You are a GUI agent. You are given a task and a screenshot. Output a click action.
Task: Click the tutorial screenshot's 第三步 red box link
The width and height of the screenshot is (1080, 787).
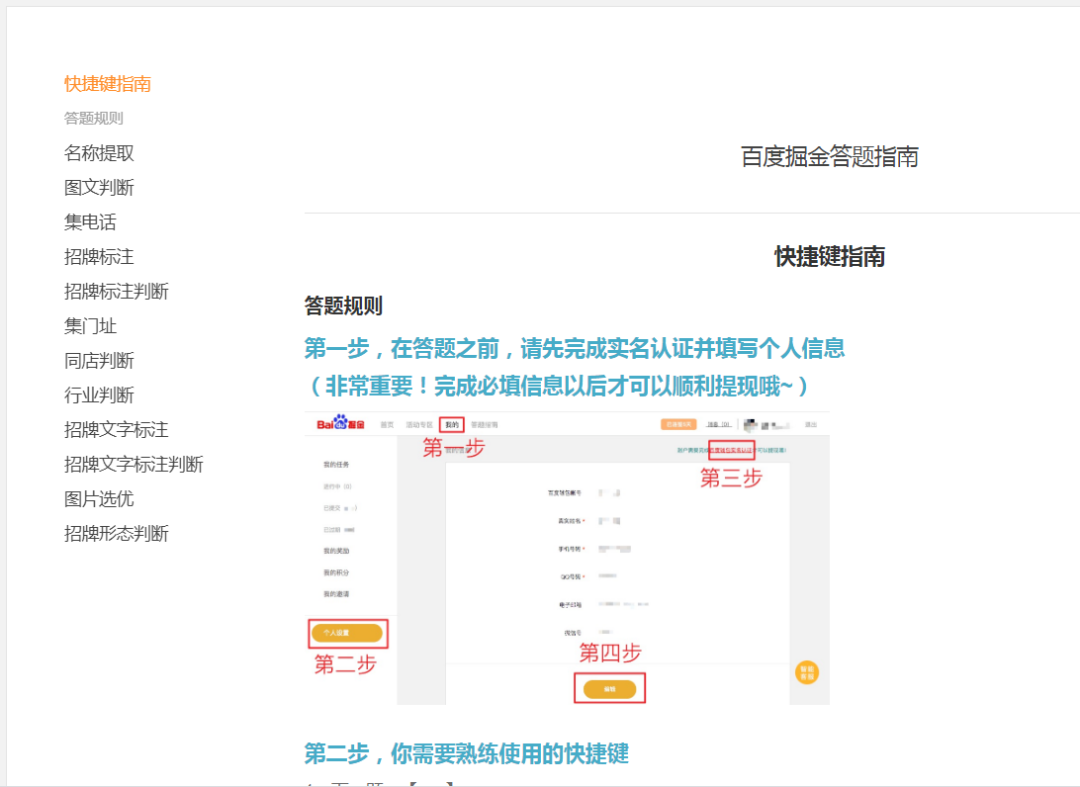click(x=732, y=451)
